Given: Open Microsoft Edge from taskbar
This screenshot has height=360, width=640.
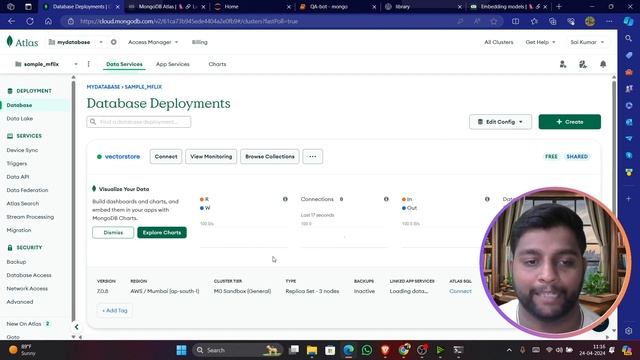Looking at the screenshot, I should (x=349, y=350).
